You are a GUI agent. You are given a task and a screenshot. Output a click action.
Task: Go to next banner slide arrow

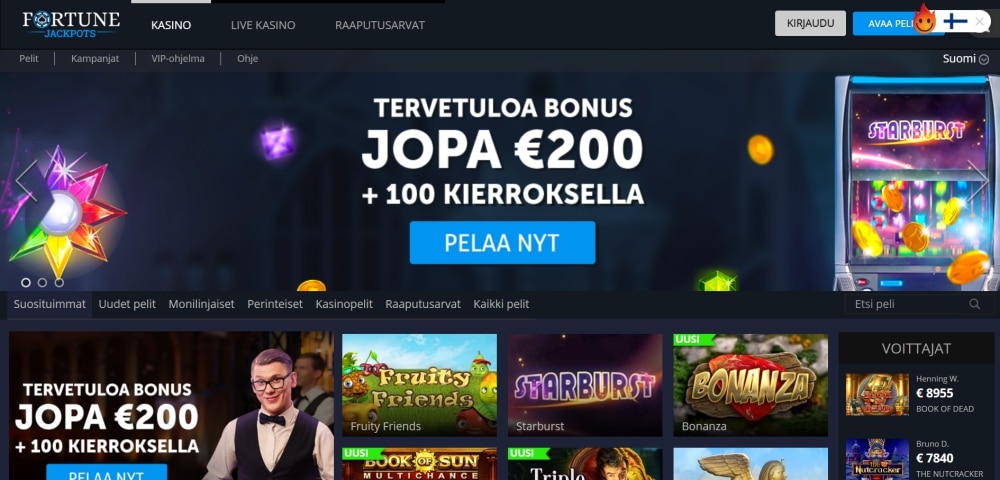(x=977, y=180)
